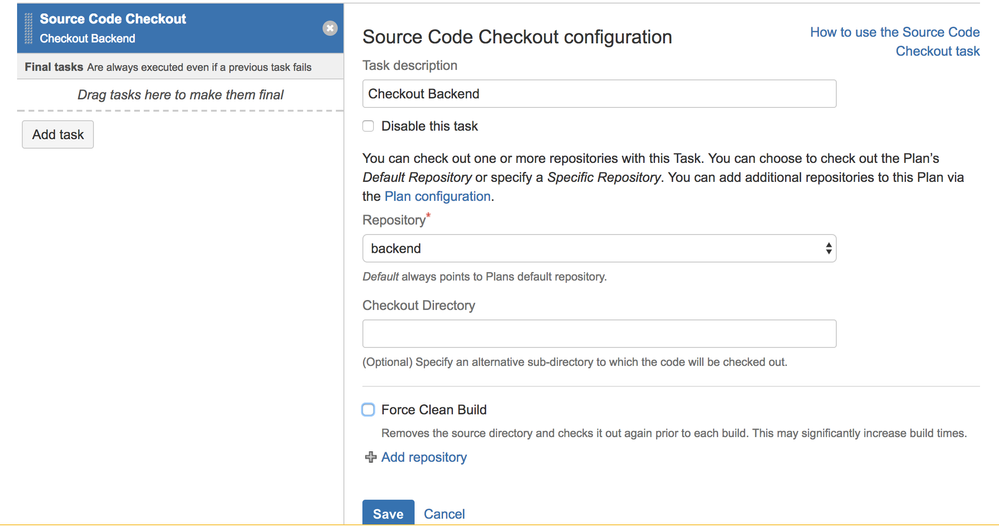Open the Plan configuration link

(437, 196)
